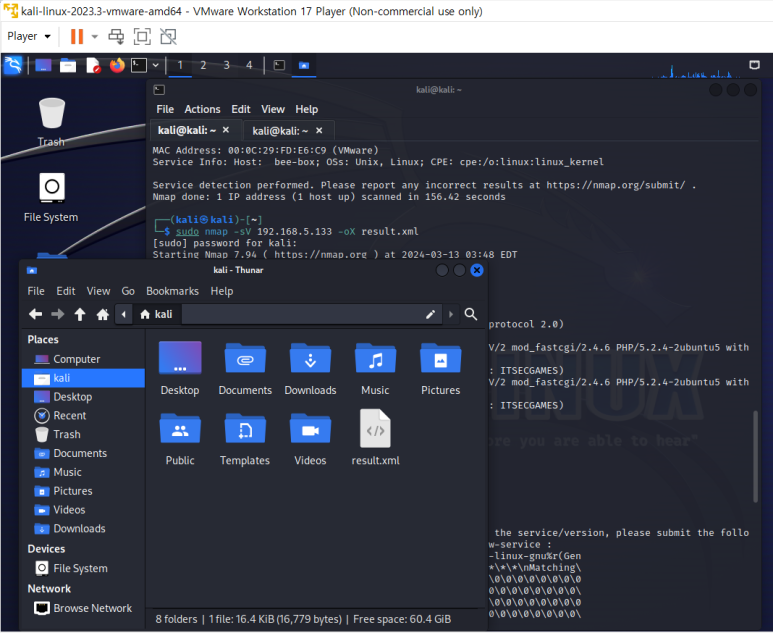Open the Thunar Go menu
Image resolution: width=773 pixels, height=633 pixels.
pyautogui.click(x=128, y=291)
